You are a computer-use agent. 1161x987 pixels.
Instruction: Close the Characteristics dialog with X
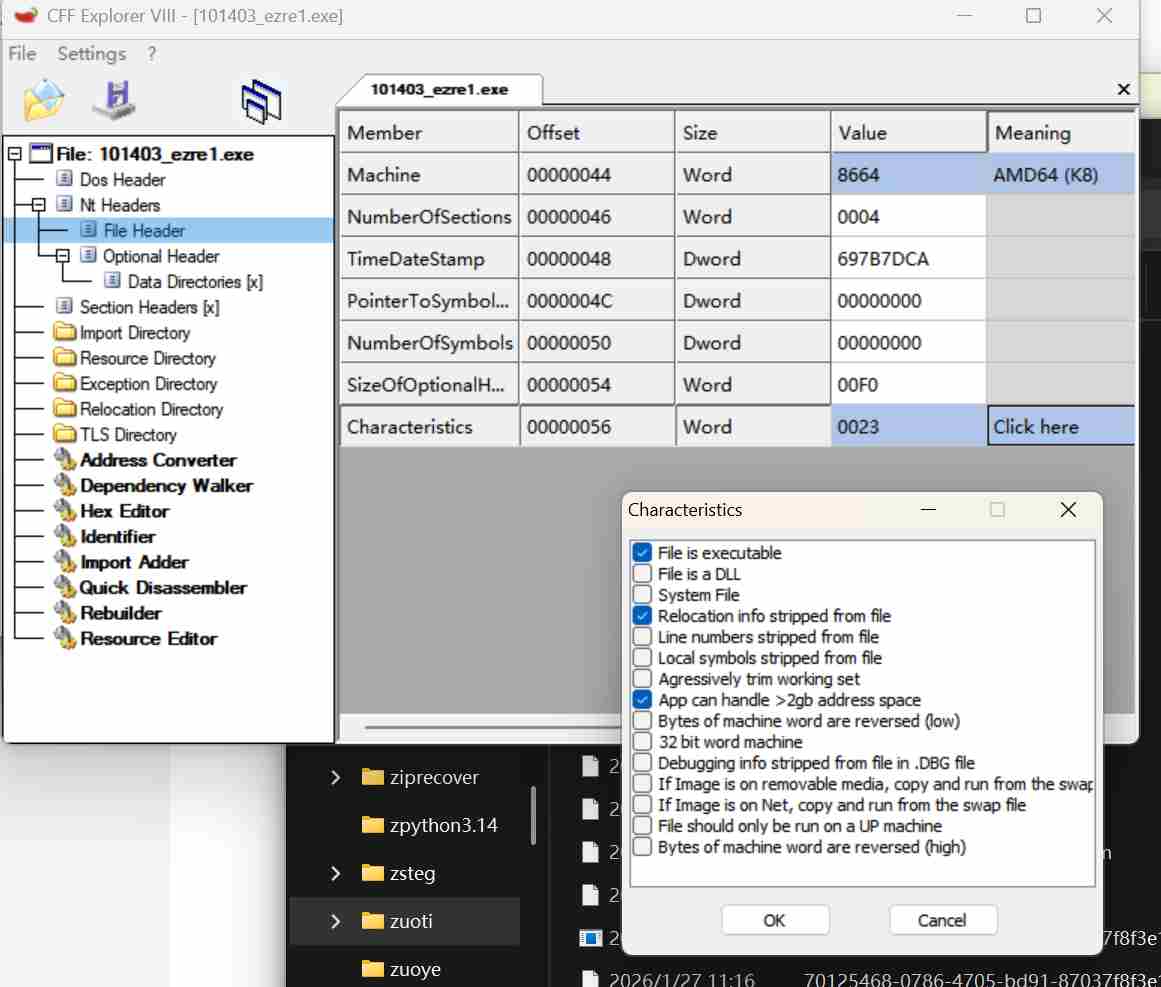(x=1068, y=509)
